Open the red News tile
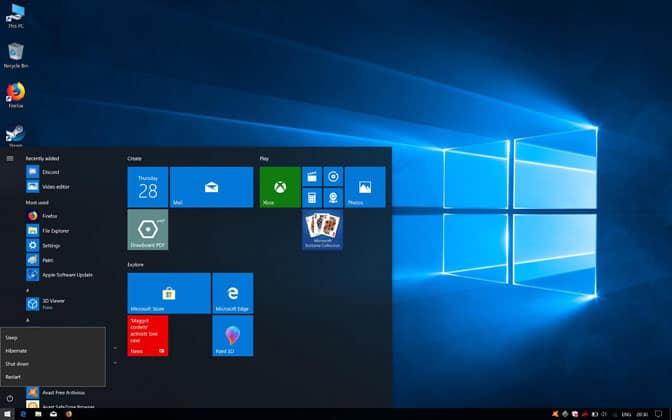The width and height of the screenshot is (672, 420). (147, 336)
